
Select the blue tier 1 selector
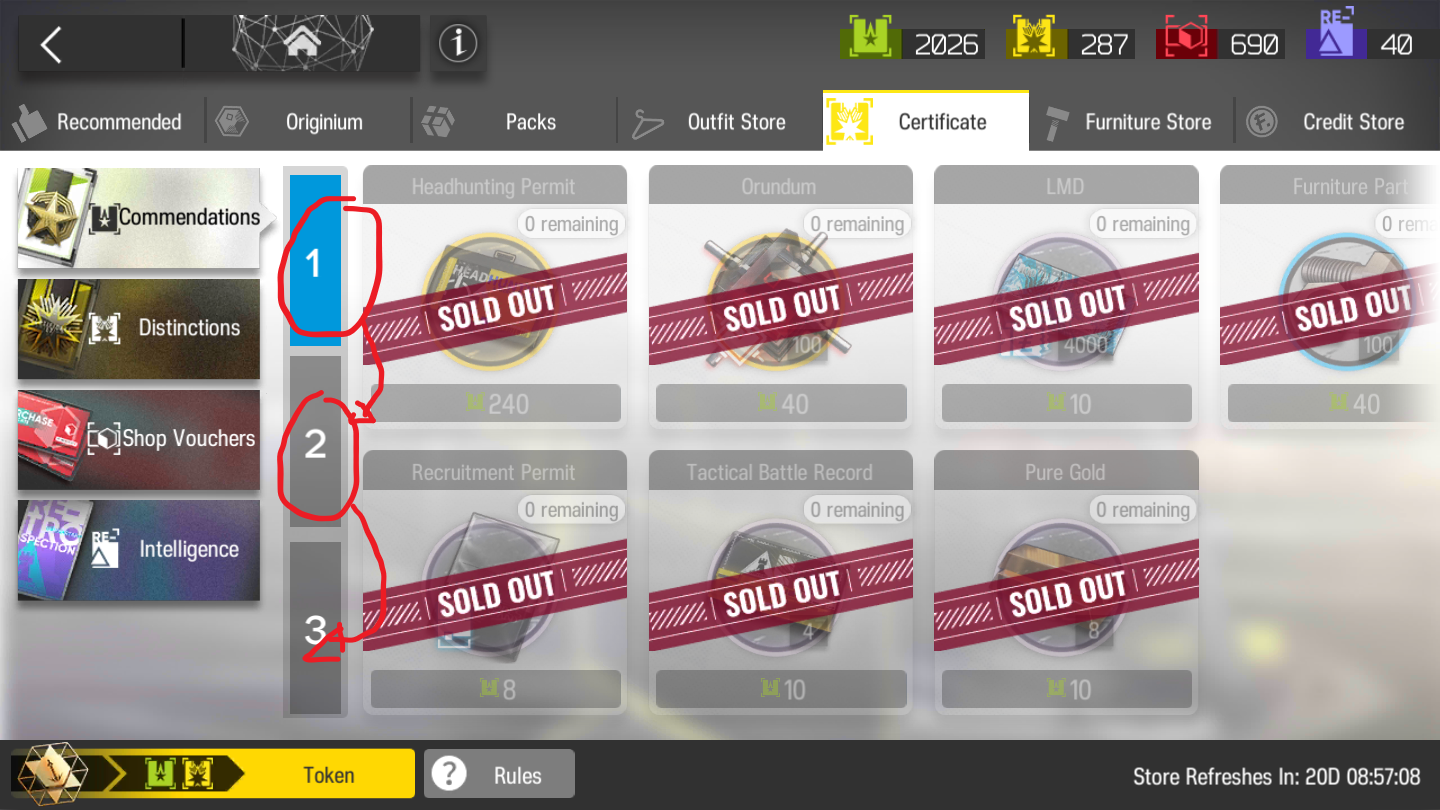(x=315, y=261)
